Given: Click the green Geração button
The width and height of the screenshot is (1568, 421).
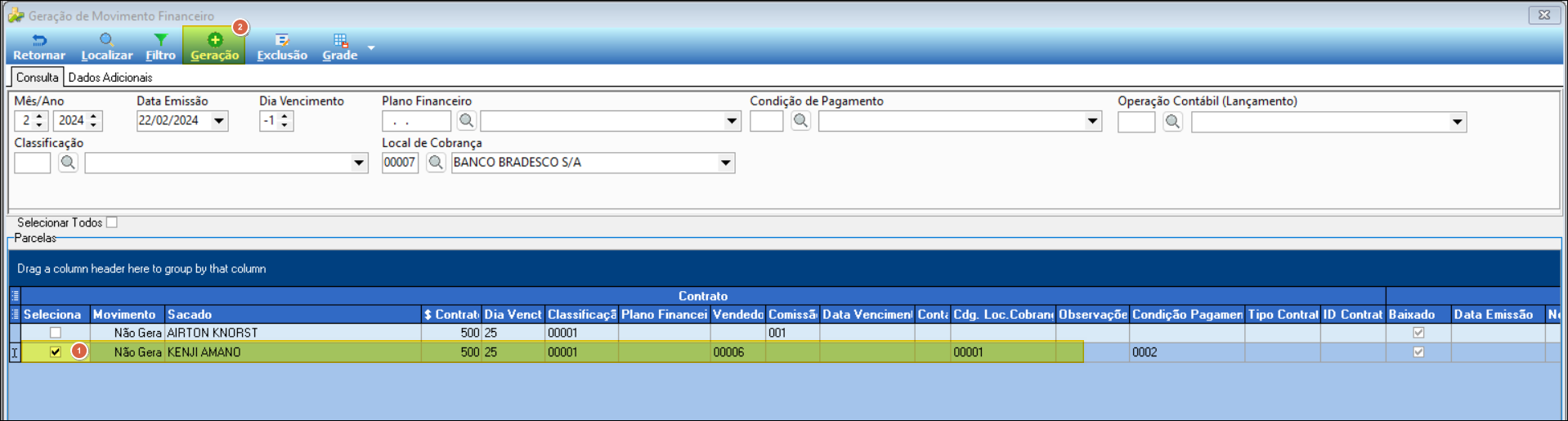Looking at the screenshot, I should [x=214, y=46].
